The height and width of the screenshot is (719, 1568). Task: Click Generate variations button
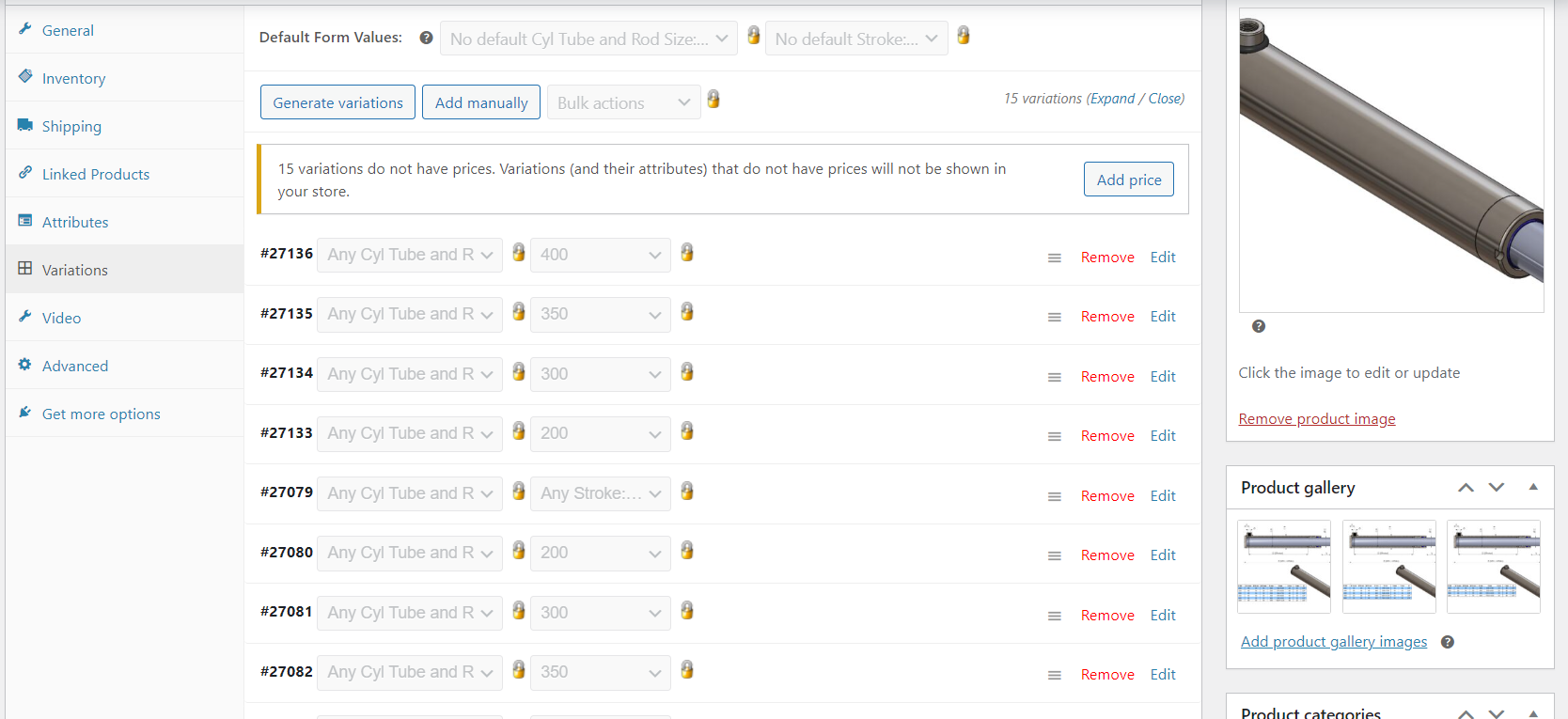click(x=337, y=102)
